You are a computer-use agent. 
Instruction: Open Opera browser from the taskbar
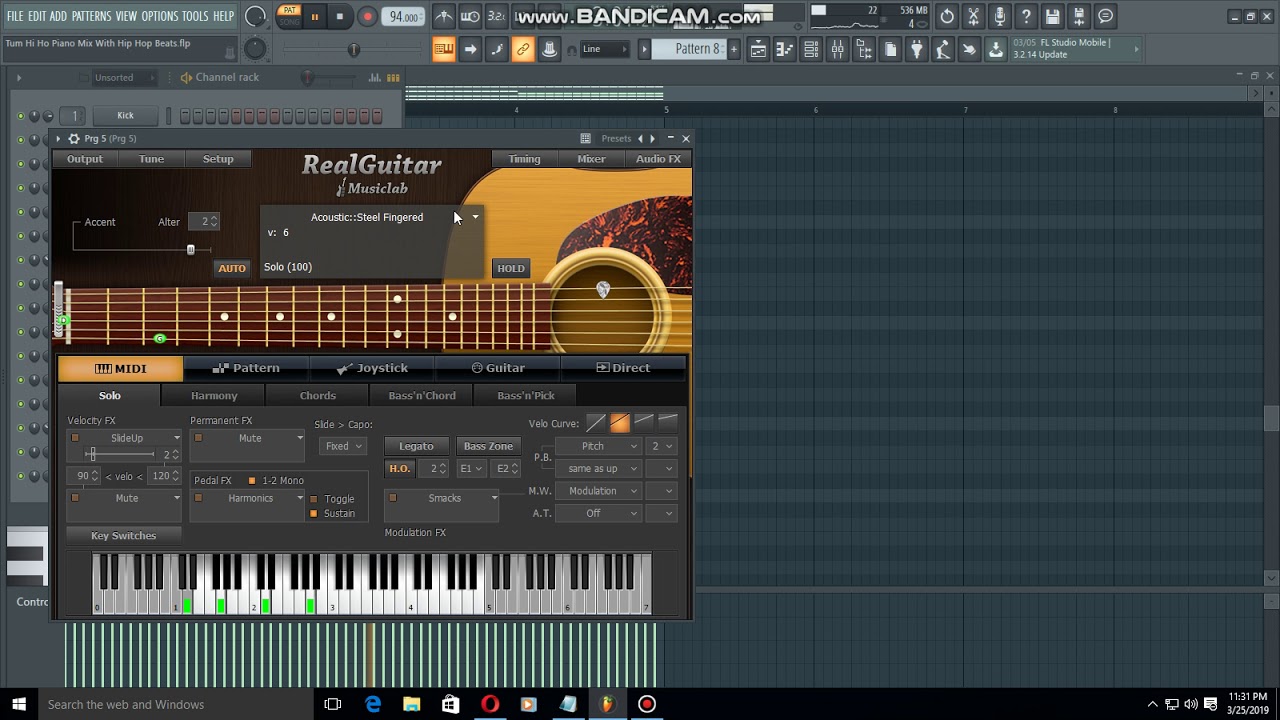click(490, 704)
